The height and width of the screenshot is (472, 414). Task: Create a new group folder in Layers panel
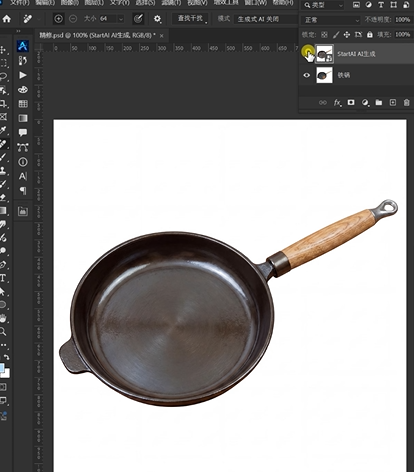pos(379,102)
